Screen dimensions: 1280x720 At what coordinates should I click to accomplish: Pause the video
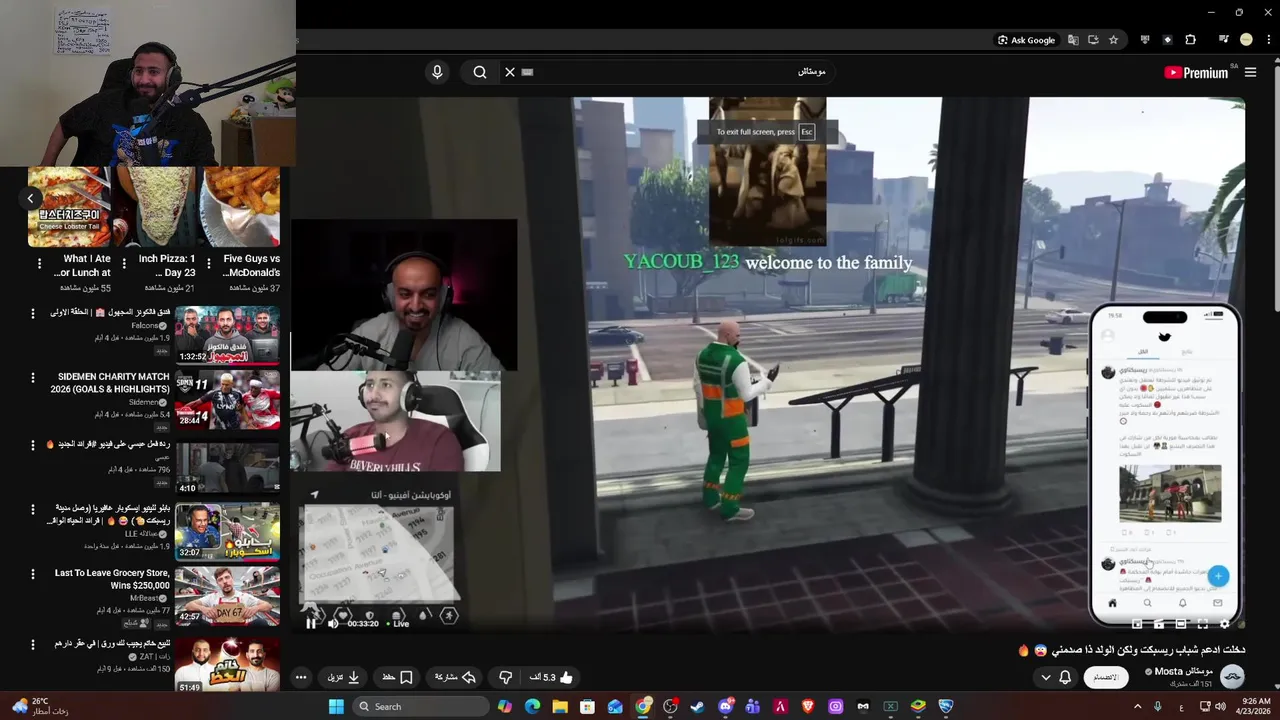(x=311, y=623)
